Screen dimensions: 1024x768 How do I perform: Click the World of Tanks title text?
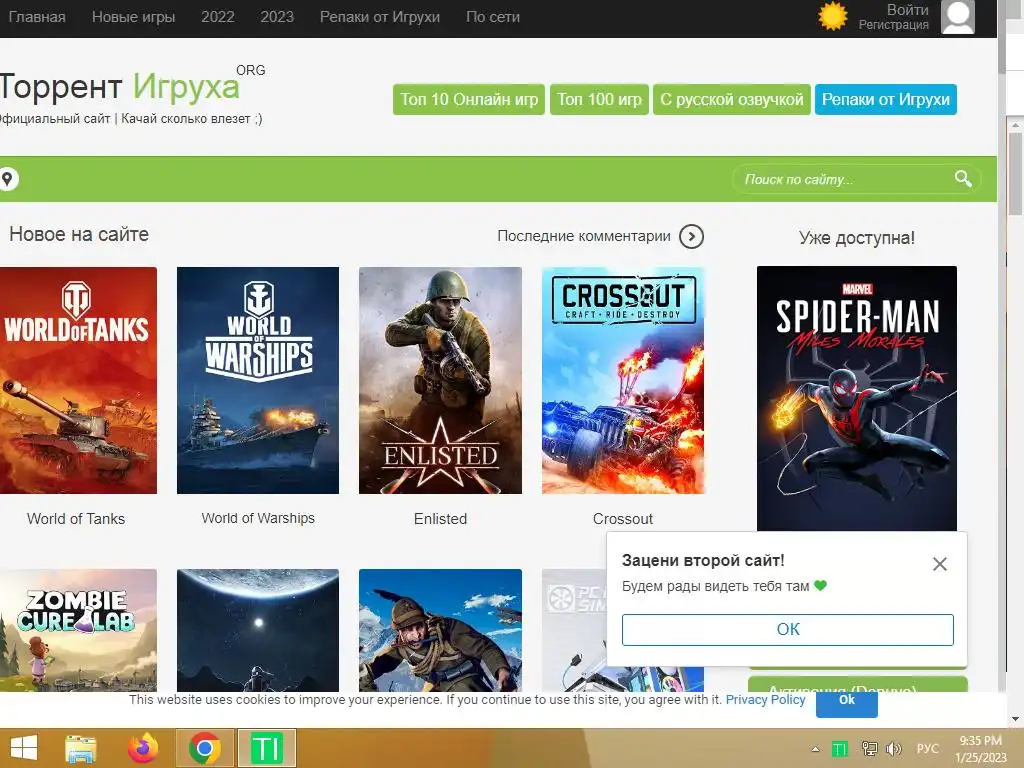[76, 519]
